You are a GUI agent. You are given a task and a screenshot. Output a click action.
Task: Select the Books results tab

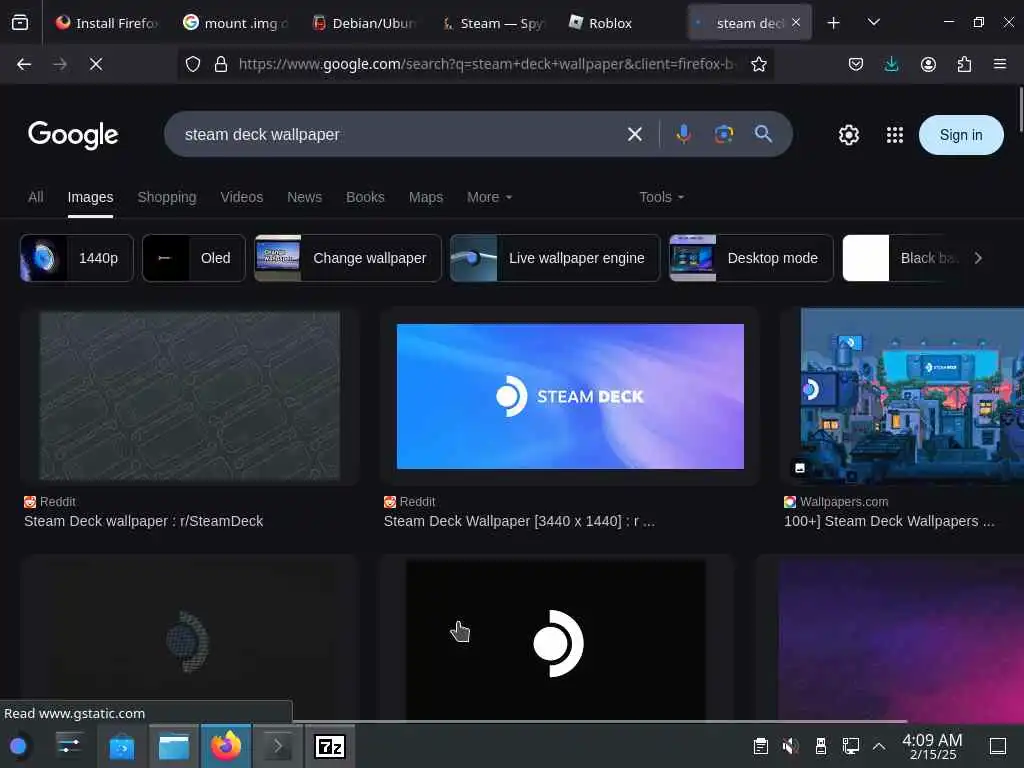(x=365, y=197)
